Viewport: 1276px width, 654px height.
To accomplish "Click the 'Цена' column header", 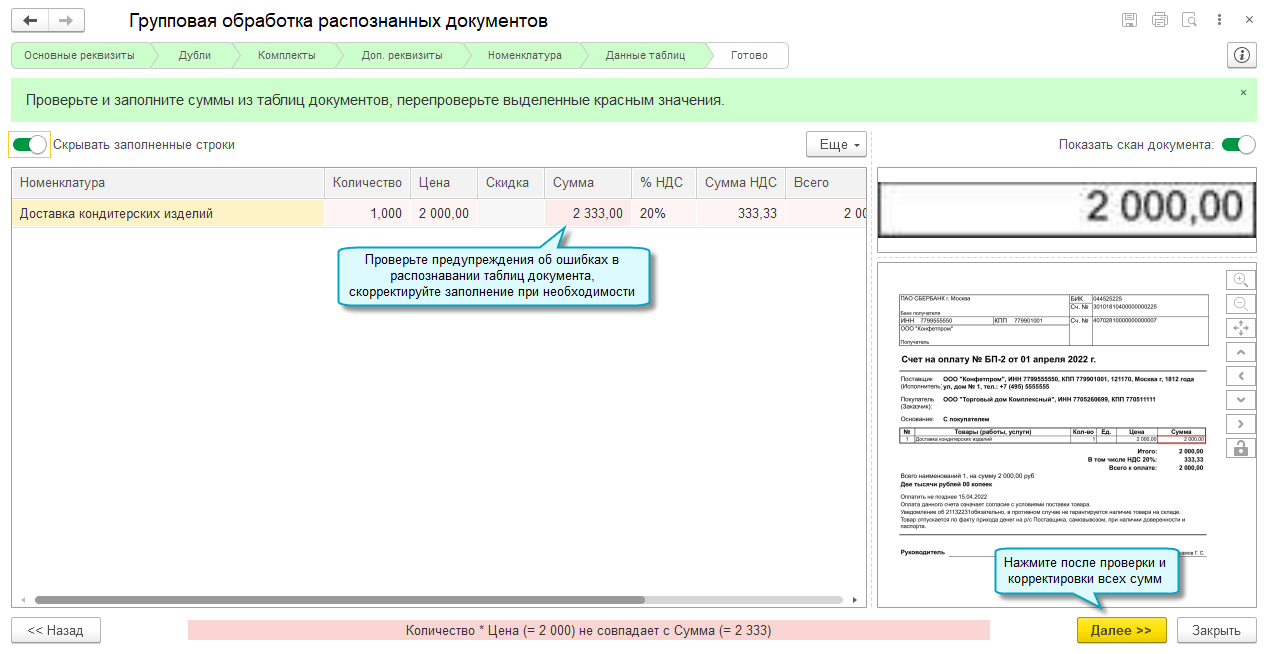I will click(x=444, y=183).
